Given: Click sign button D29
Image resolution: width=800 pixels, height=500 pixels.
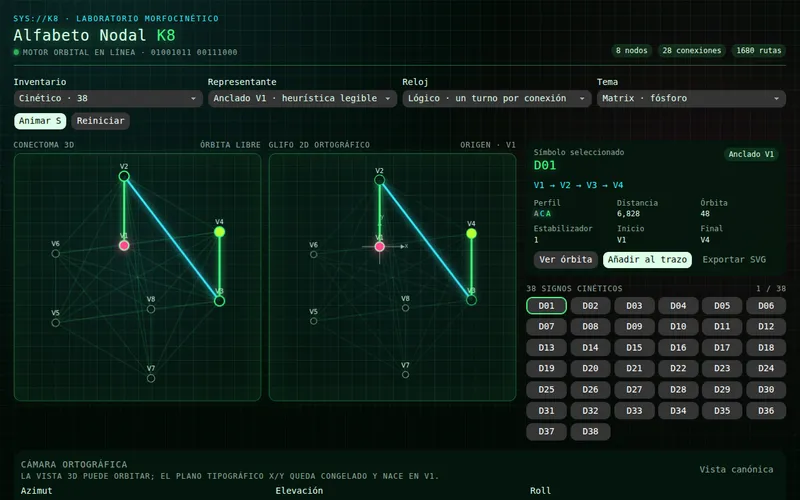Looking at the screenshot, I should click(x=722, y=389).
